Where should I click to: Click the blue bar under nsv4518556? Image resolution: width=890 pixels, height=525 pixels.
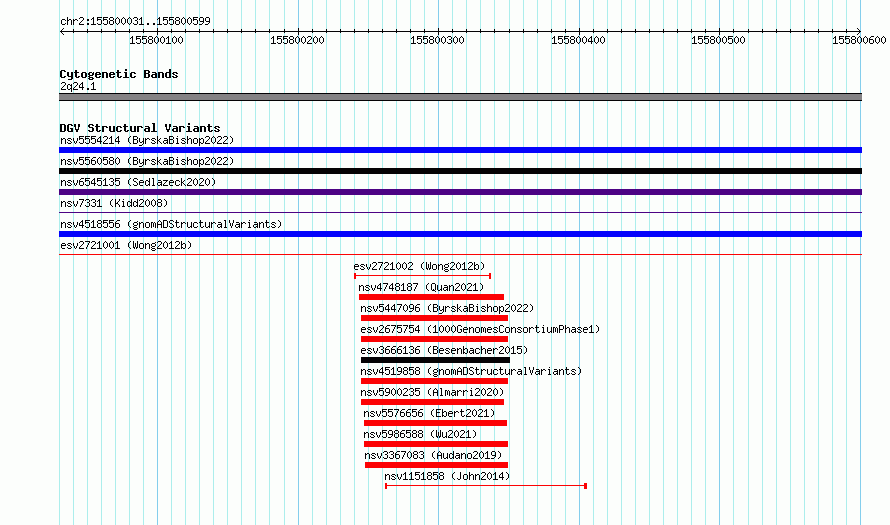pos(460,234)
